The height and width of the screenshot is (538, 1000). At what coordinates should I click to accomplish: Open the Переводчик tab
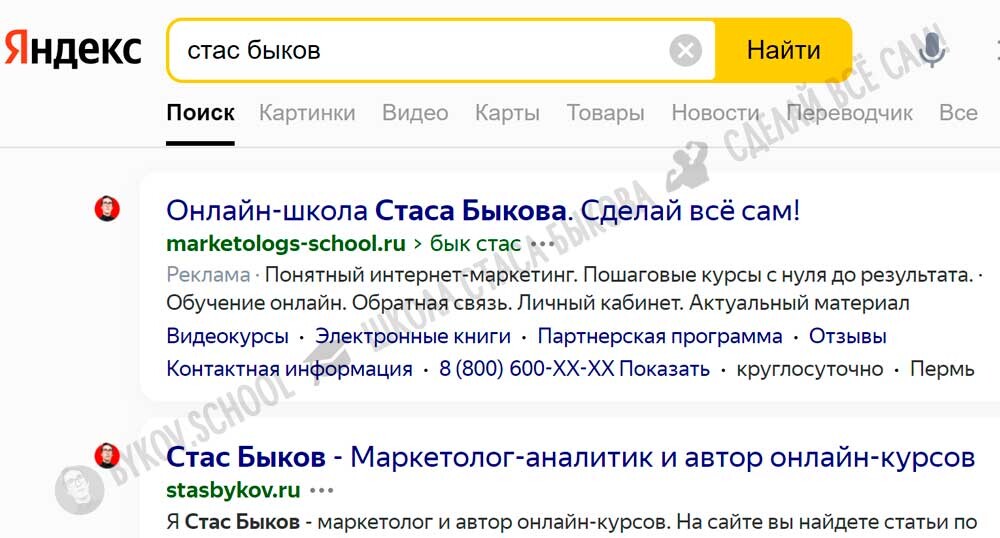849,113
